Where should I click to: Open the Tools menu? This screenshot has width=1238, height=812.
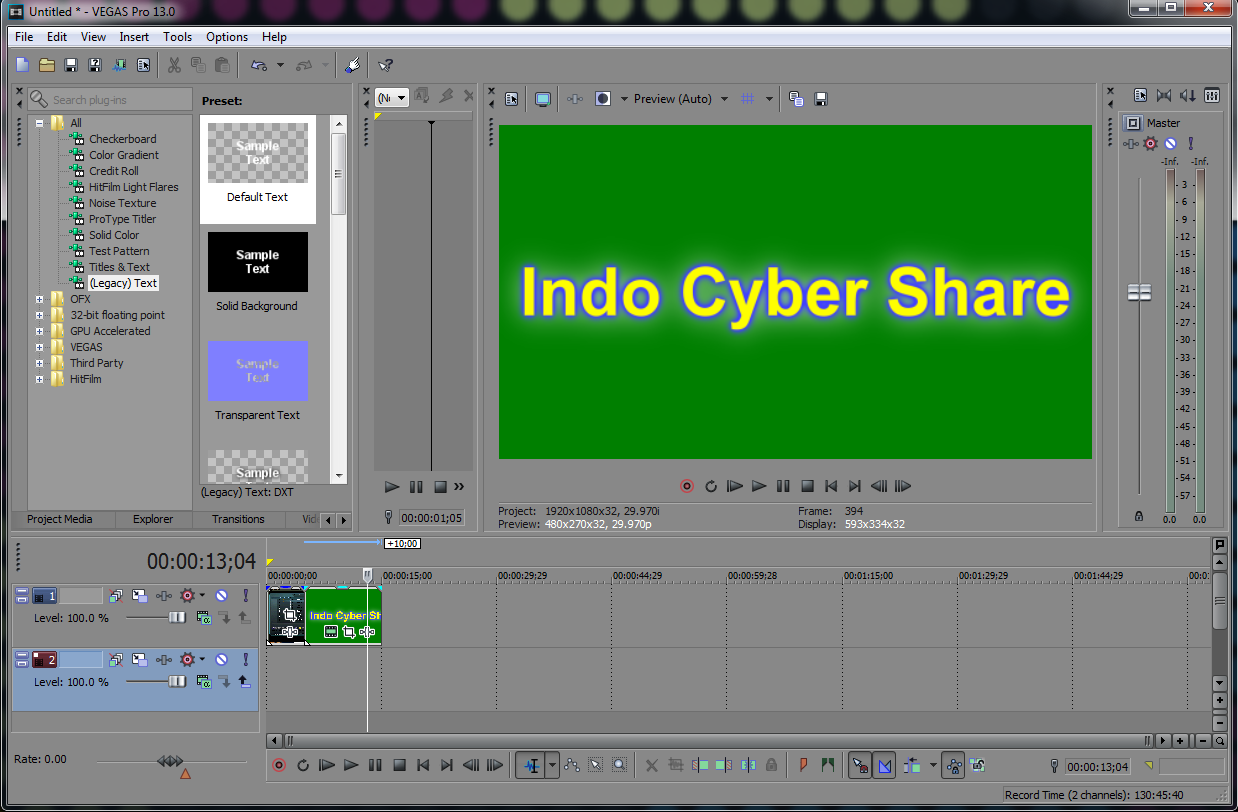tap(177, 37)
